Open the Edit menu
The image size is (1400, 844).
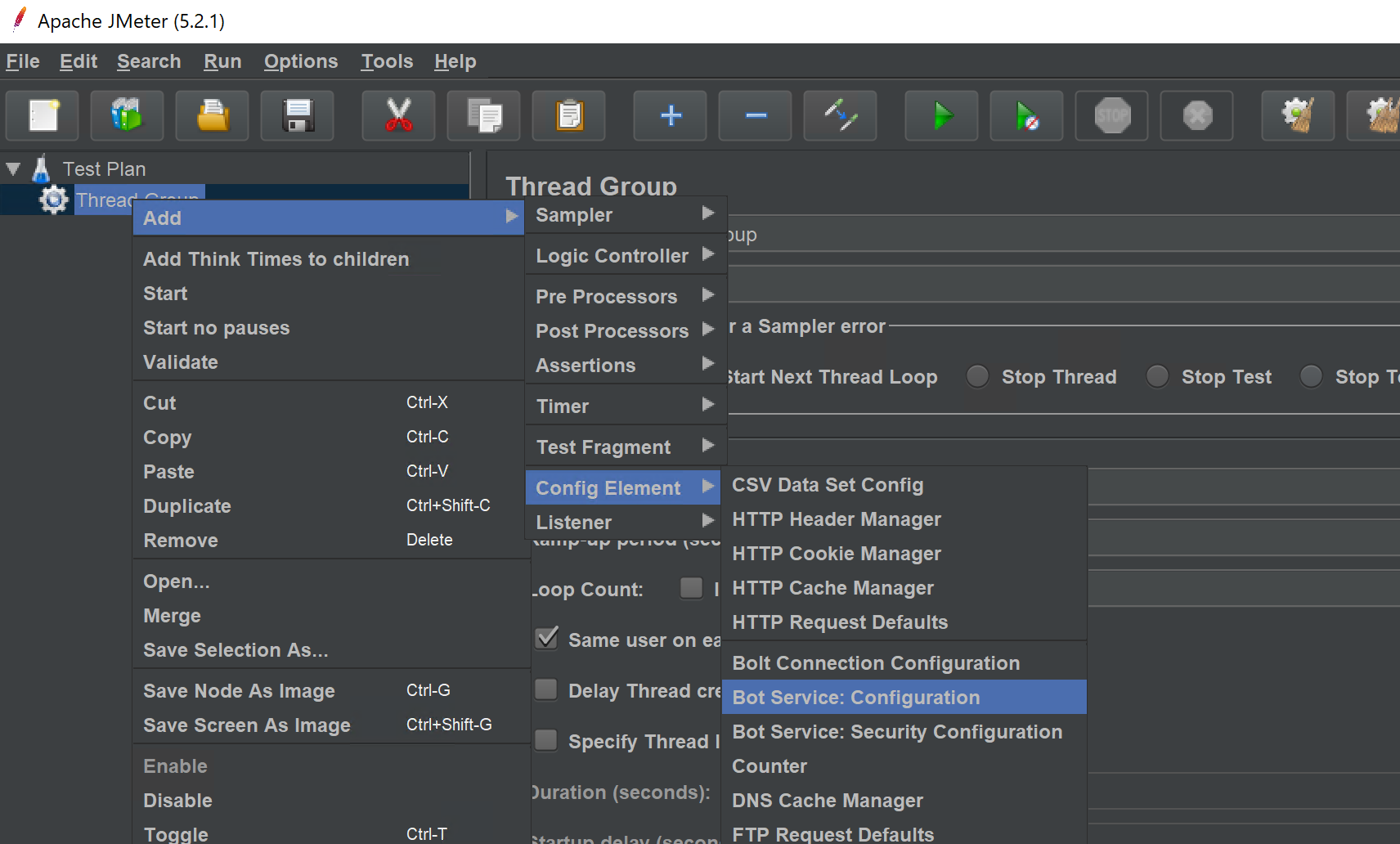click(x=79, y=61)
